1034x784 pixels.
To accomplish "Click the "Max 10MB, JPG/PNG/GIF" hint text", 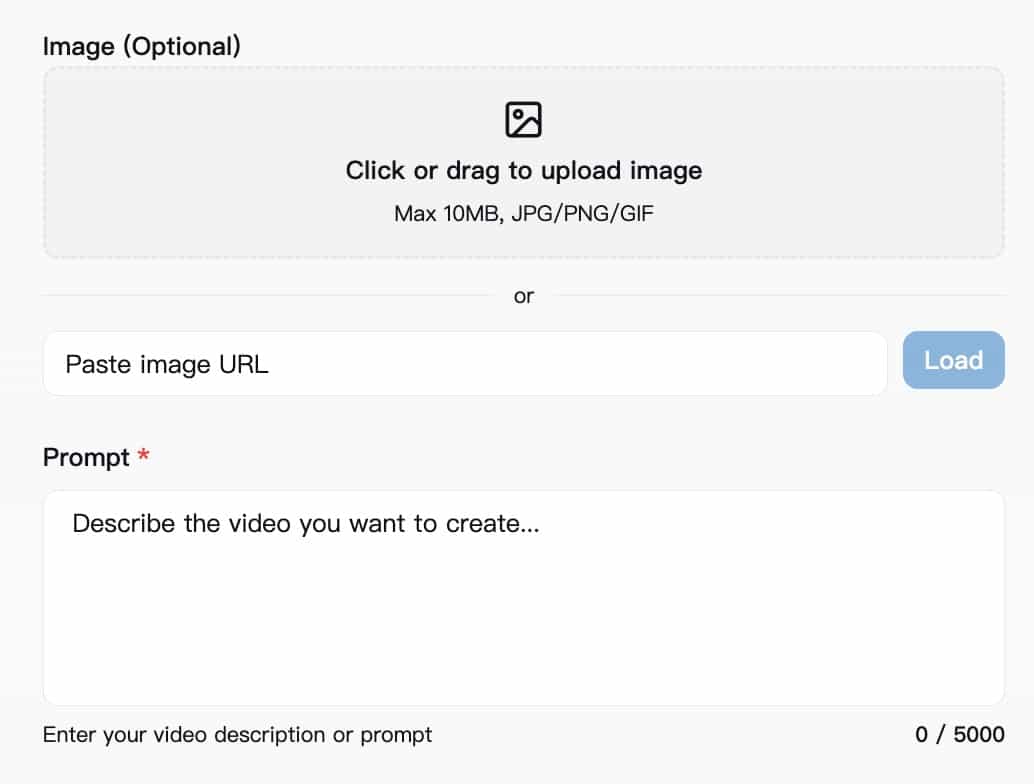I will pos(523,214).
